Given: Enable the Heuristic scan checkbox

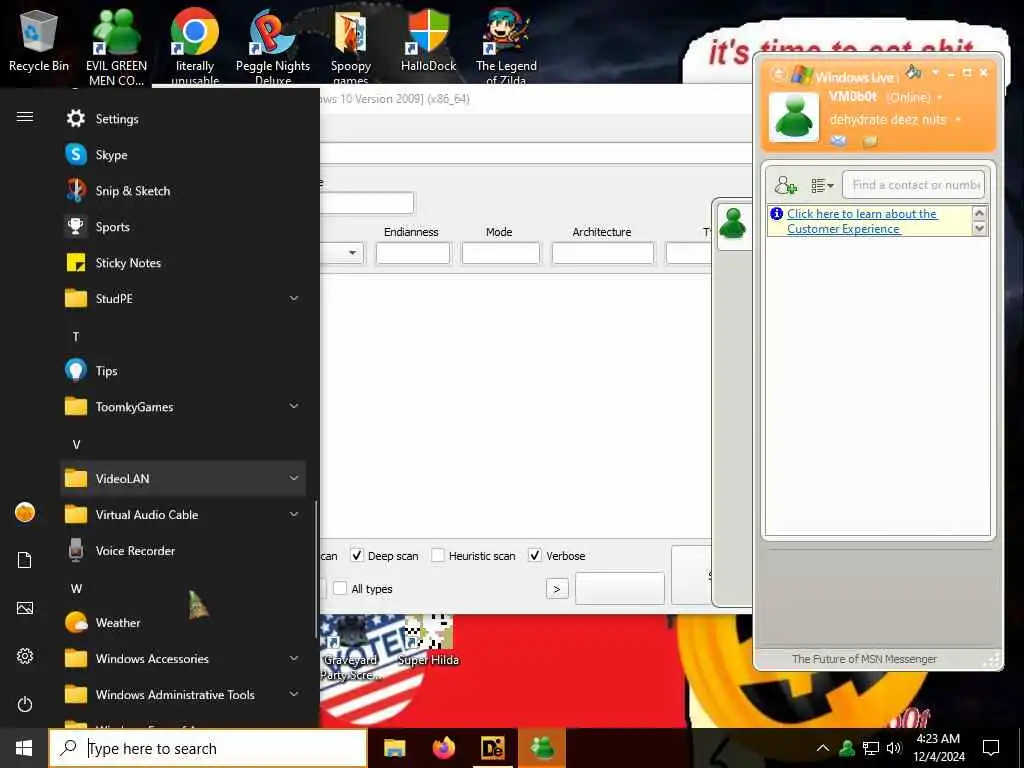Looking at the screenshot, I should (x=438, y=556).
